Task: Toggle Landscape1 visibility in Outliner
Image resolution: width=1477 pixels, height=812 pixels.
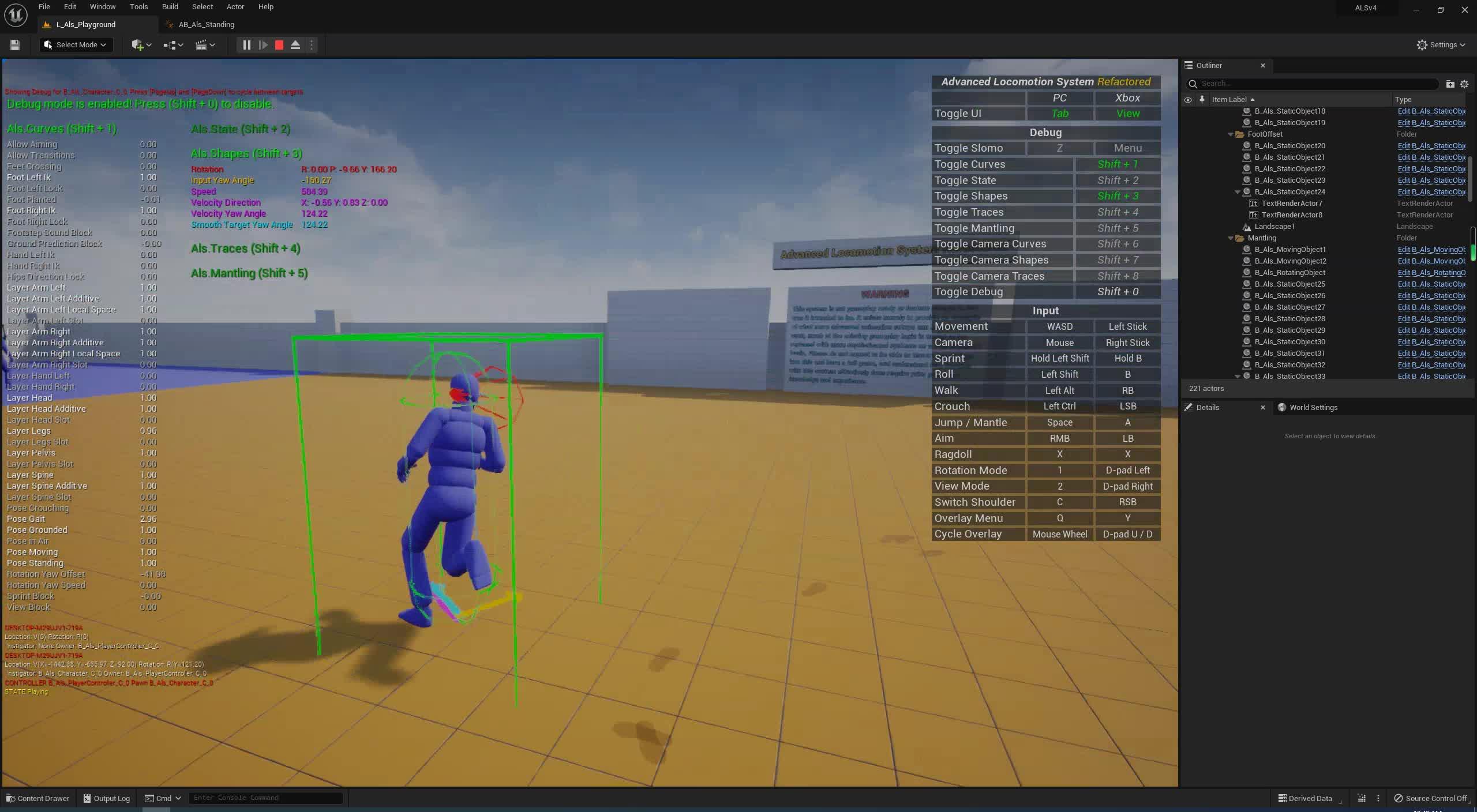Action: coord(1187,226)
